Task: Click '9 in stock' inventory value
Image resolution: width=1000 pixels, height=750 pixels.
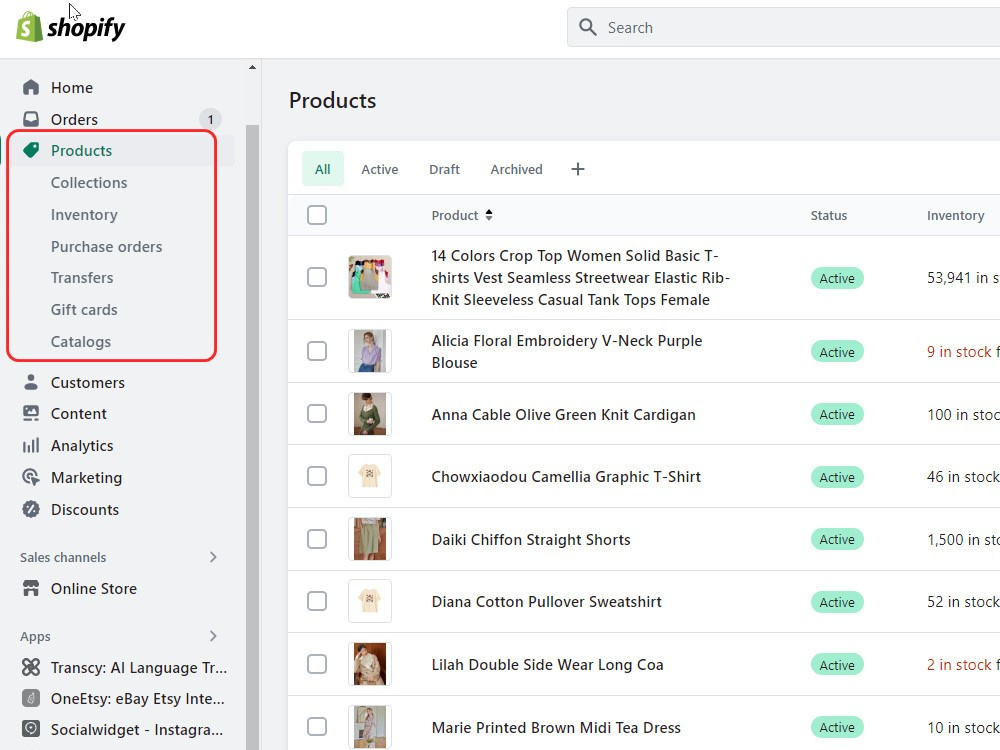Action: [x=959, y=351]
